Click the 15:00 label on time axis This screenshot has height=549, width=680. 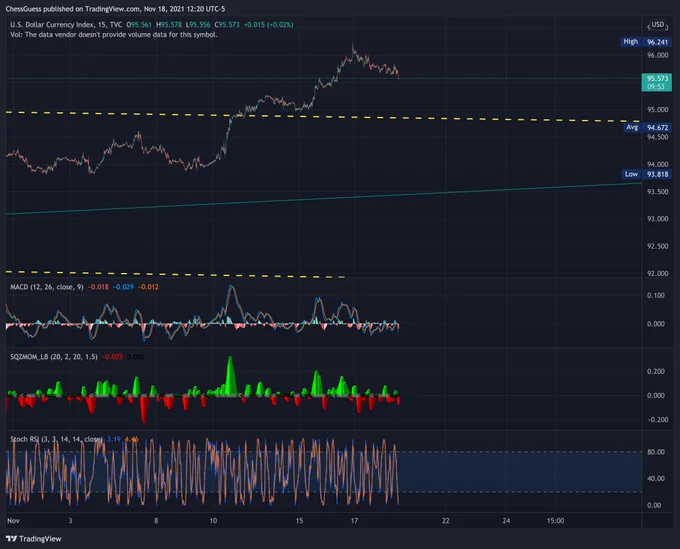[x=556, y=521]
